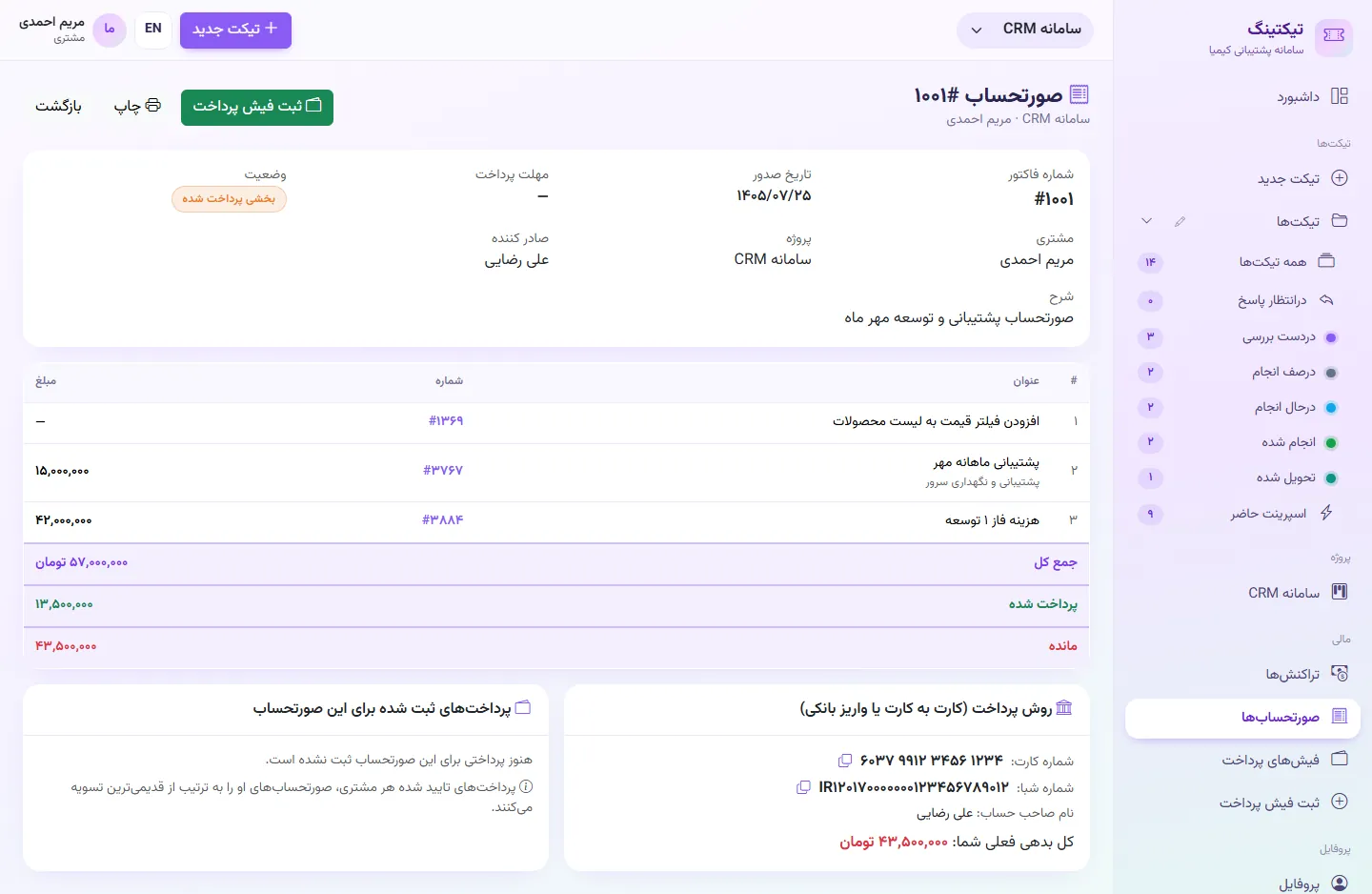Click the folder icon beside تیکت‌ها

[1340, 221]
